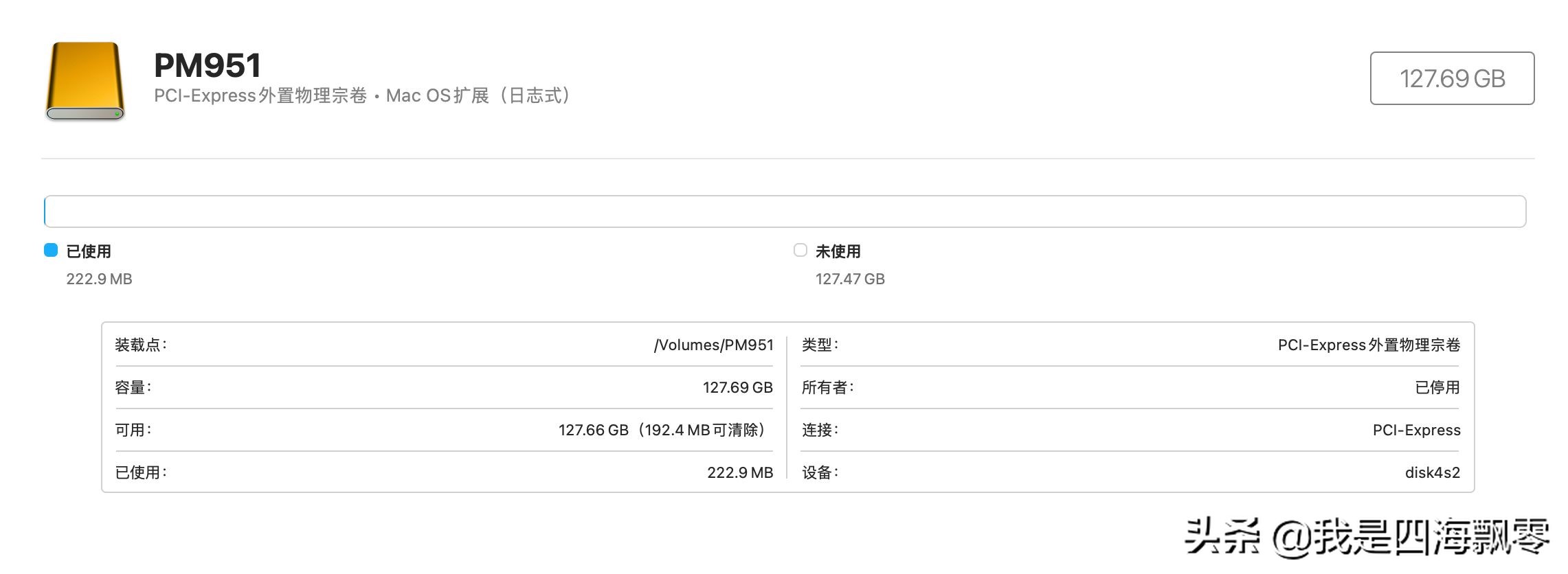Click the 127.69 GB capacity badge
Screen dimensions: 1568x574
pyautogui.click(x=1451, y=78)
